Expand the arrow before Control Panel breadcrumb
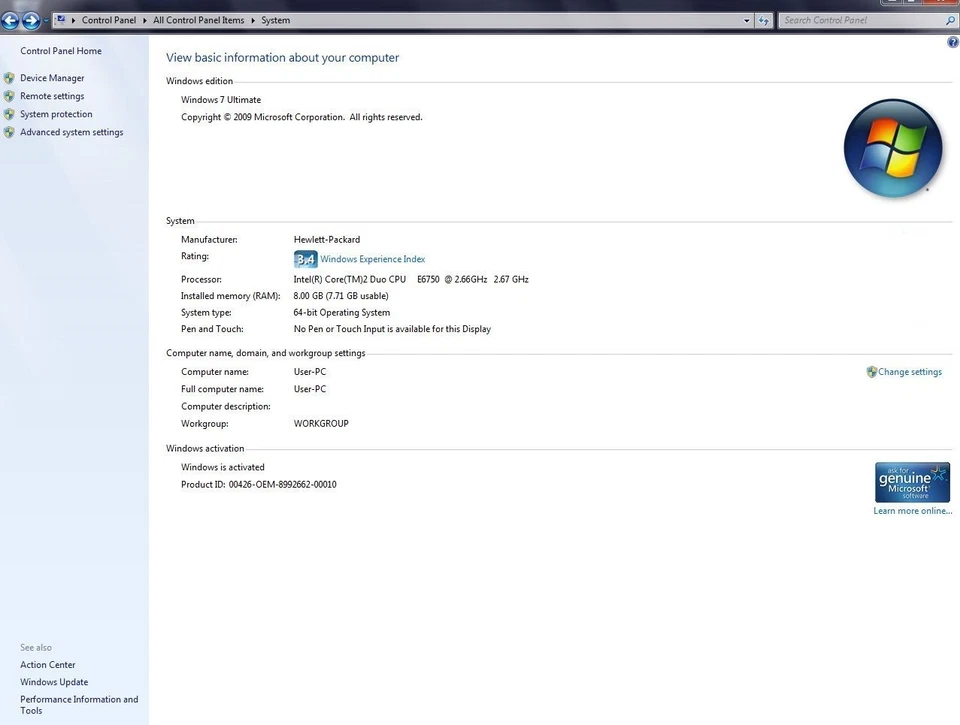960x725 pixels. click(73, 20)
